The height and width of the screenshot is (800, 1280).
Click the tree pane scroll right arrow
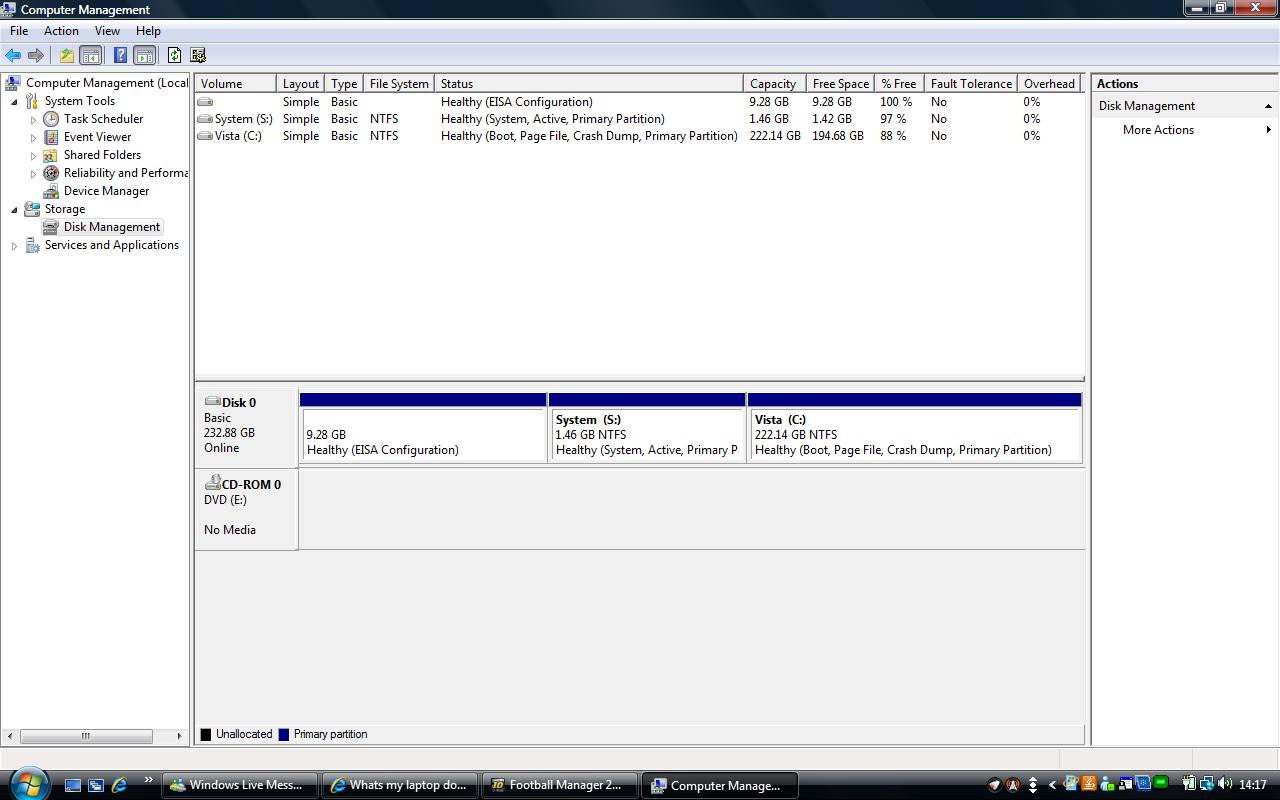pyautogui.click(x=179, y=736)
